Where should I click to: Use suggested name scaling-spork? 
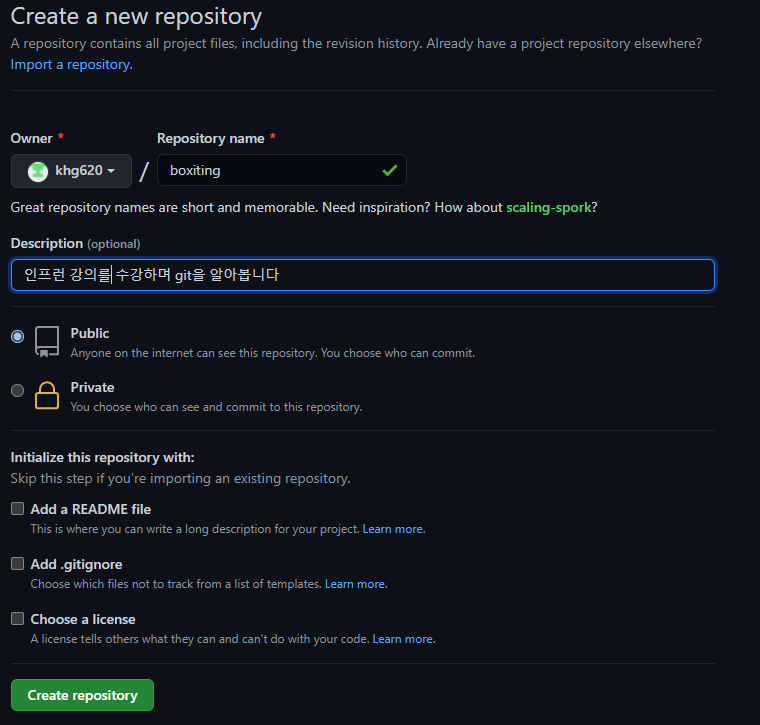coord(549,207)
